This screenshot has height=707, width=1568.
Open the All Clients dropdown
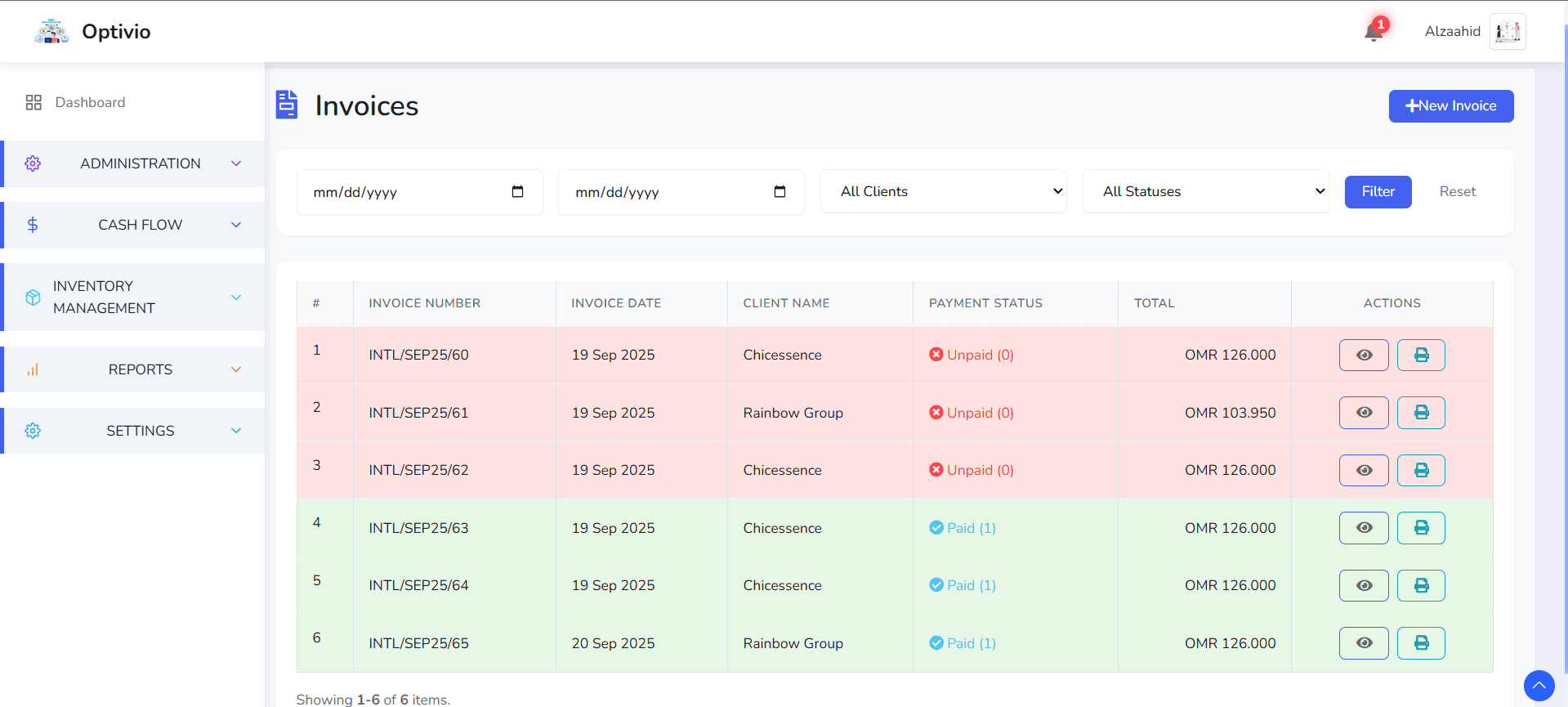(x=944, y=191)
